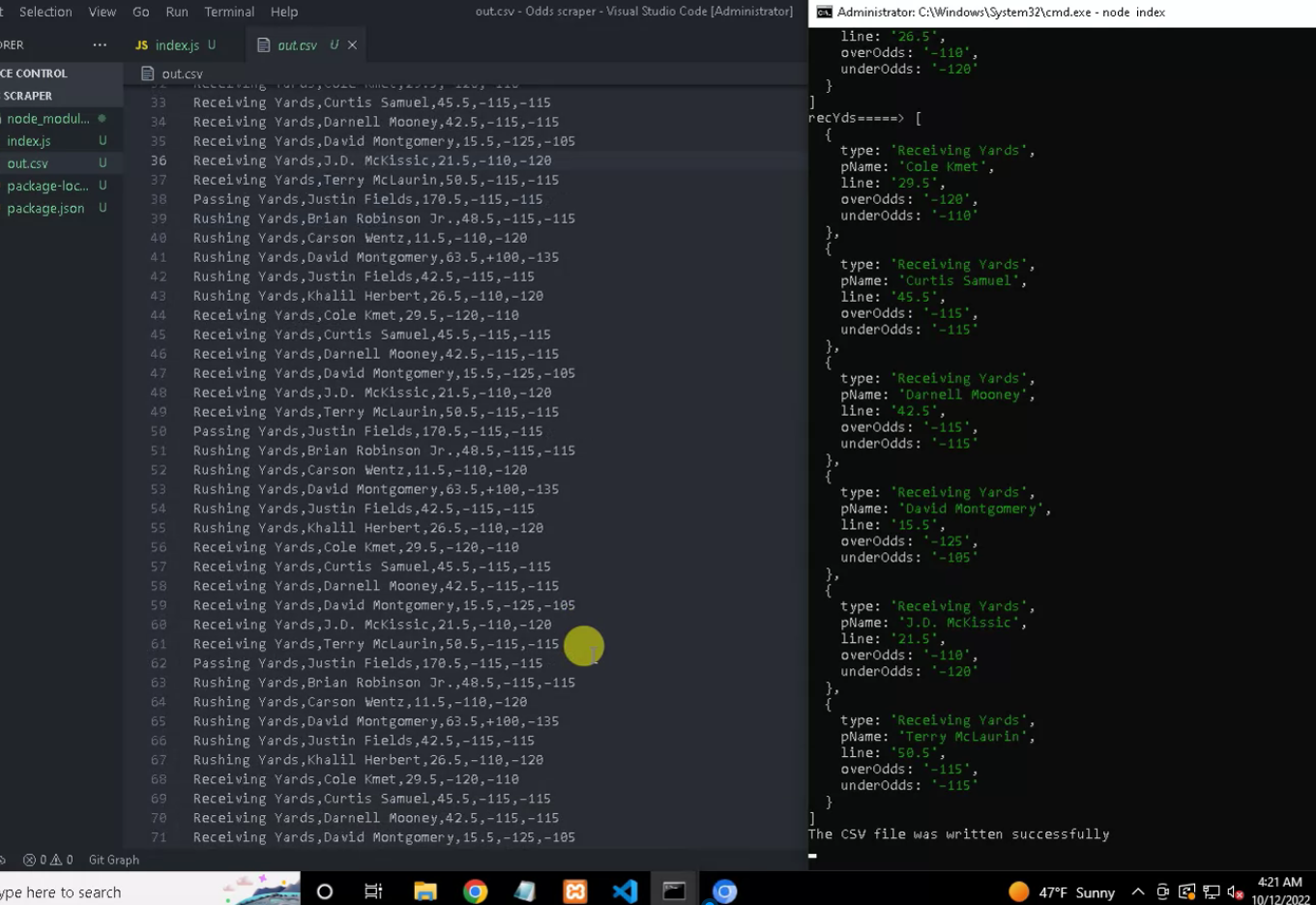Open XAMPP from the taskbar
The width and height of the screenshot is (1316, 905).
click(575, 891)
